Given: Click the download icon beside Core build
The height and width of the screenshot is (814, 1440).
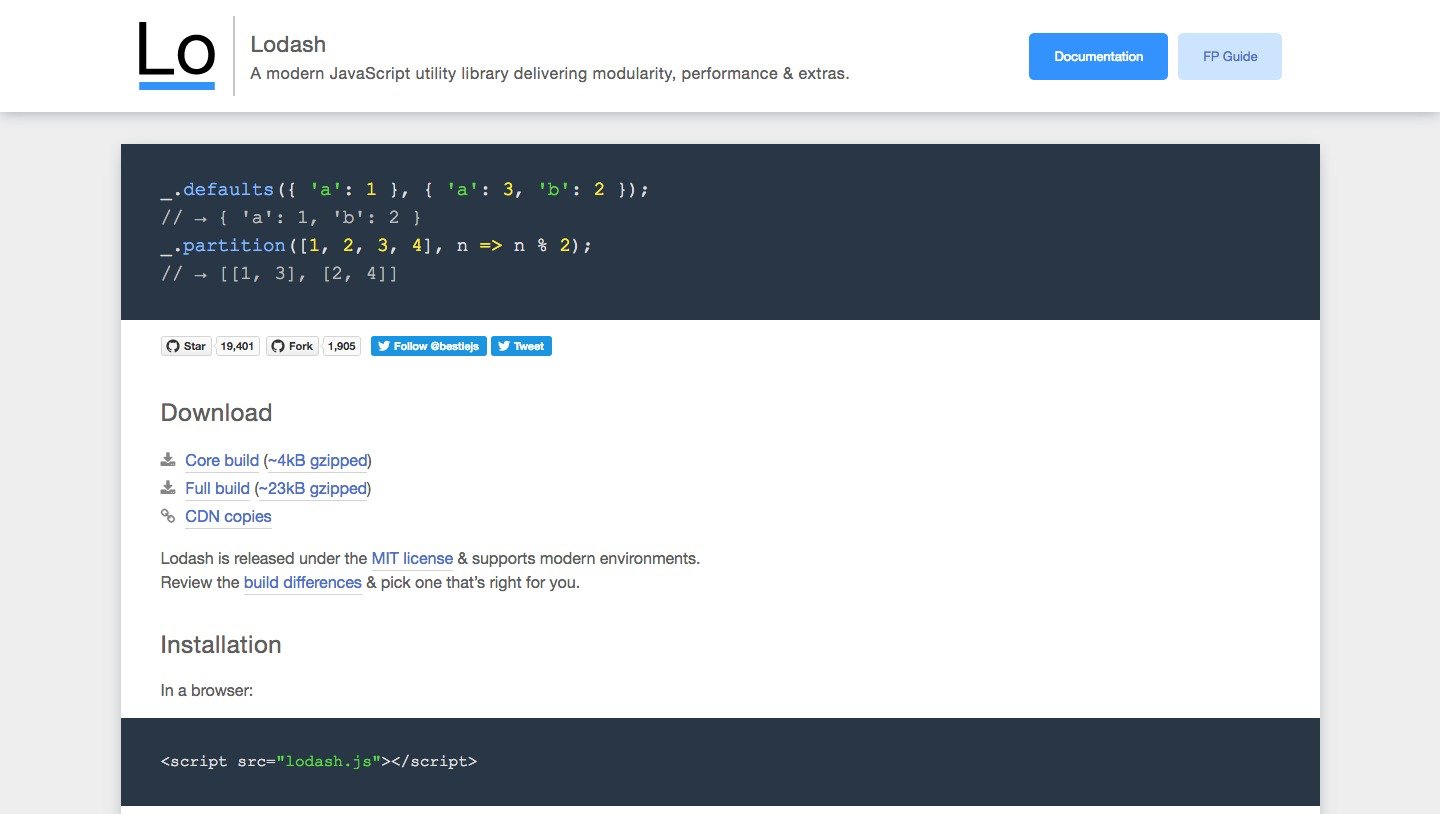Looking at the screenshot, I should pyautogui.click(x=168, y=460).
